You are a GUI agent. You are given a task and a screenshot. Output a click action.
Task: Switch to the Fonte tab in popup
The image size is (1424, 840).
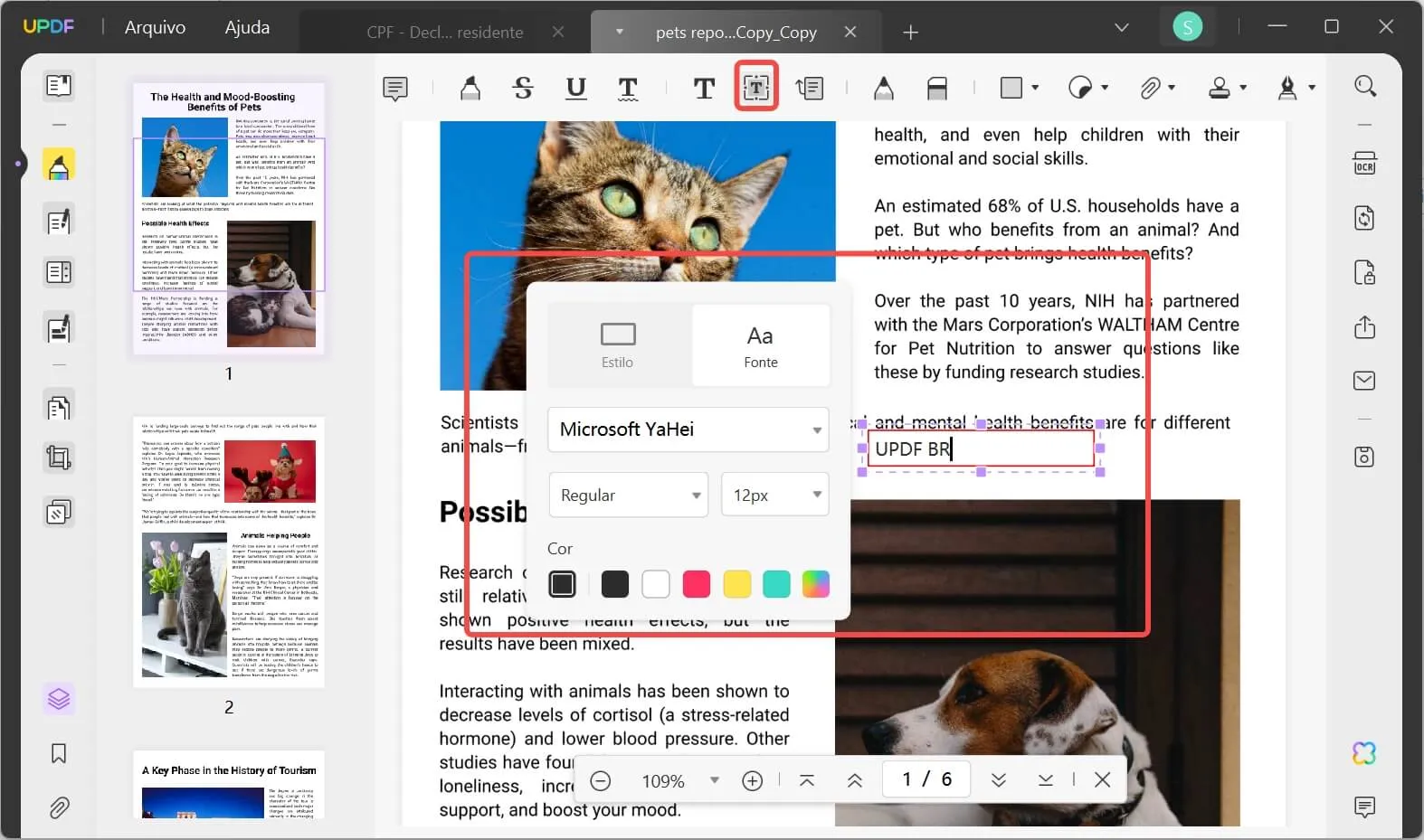click(761, 345)
